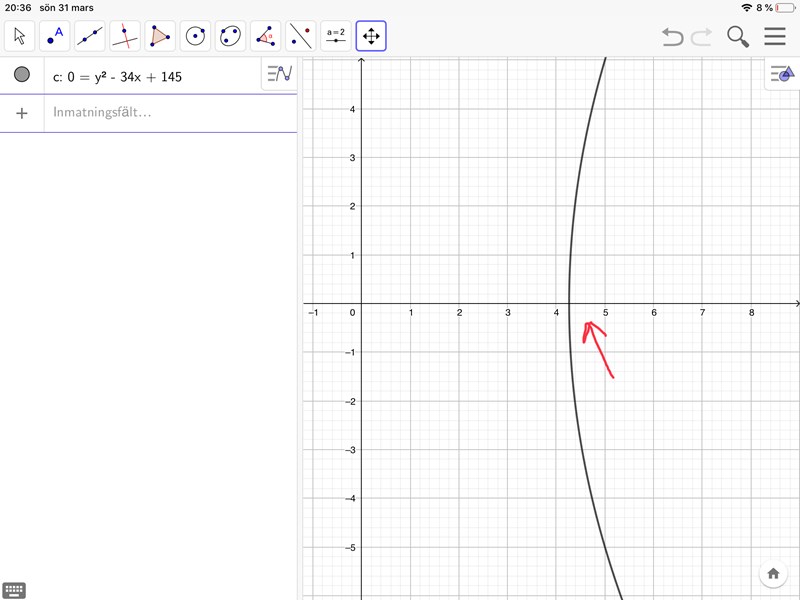Reset view with the home button
This screenshot has height=600, width=800.
[773, 574]
